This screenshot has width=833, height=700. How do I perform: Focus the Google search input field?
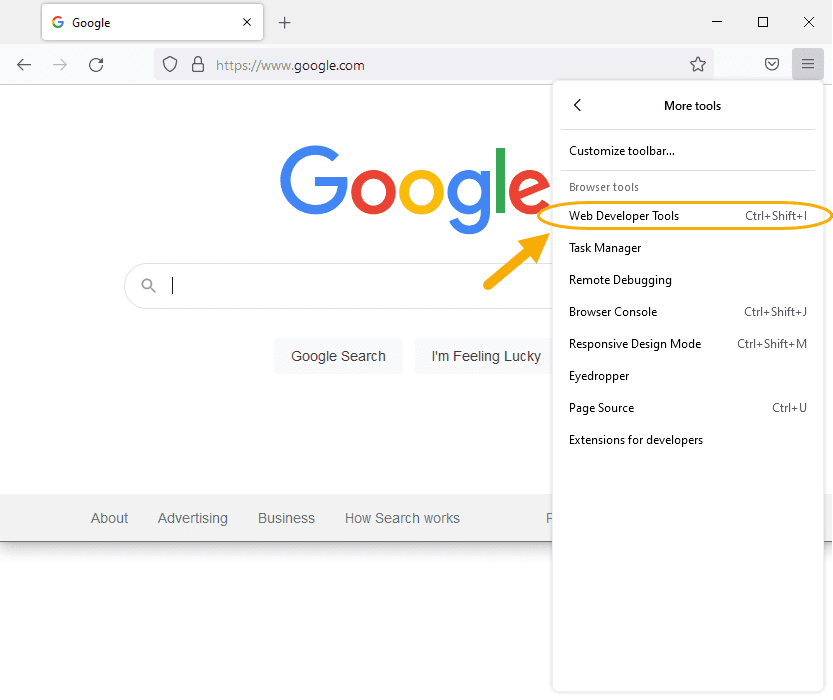[x=340, y=286]
